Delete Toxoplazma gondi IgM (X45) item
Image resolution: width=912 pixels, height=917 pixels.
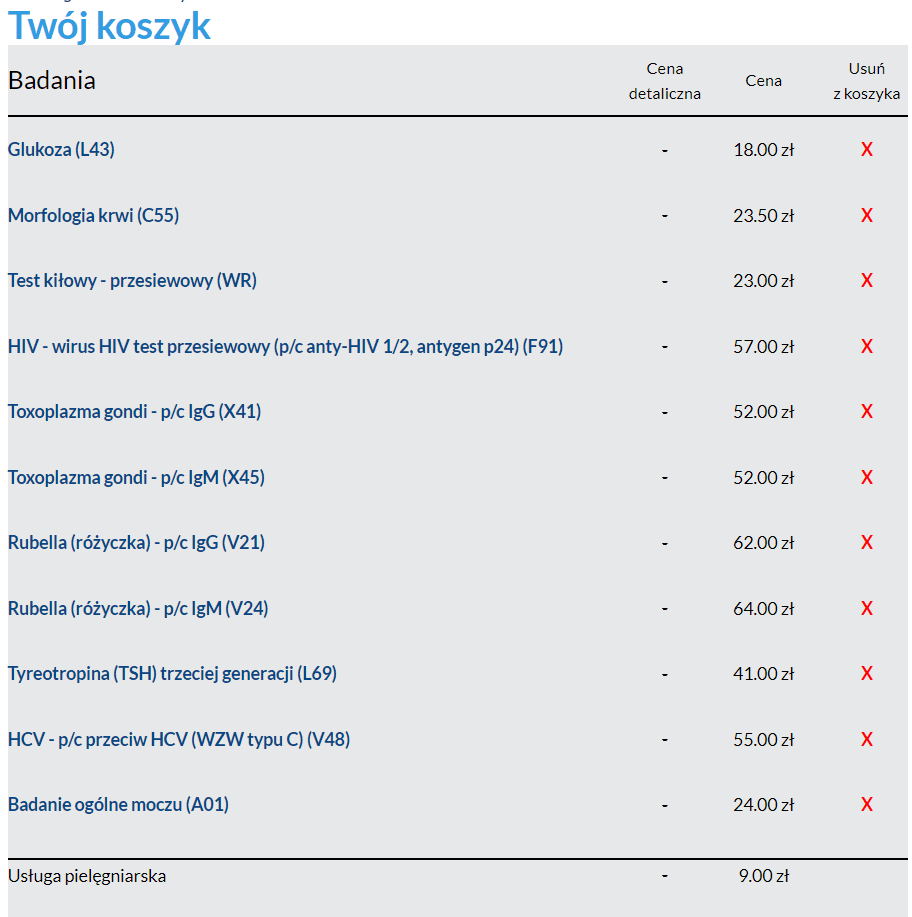(867, 478)
